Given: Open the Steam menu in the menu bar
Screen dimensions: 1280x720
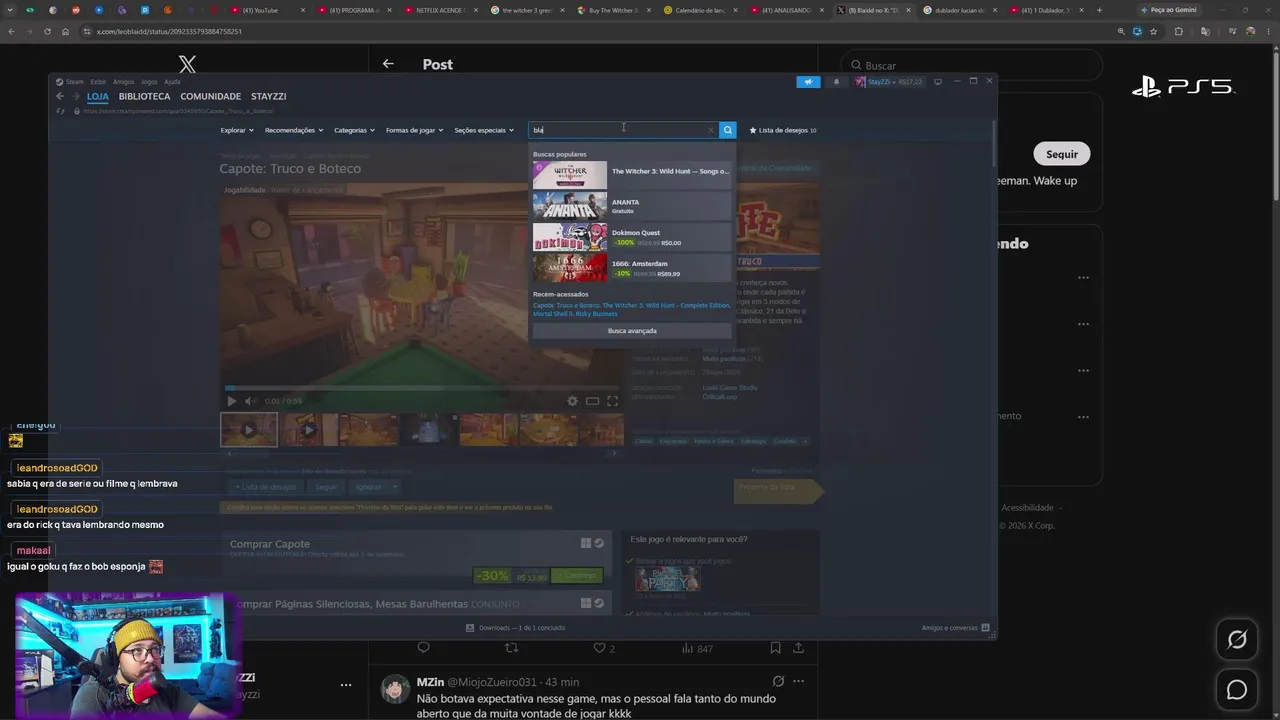Looking at the screenshot, I should 71,82.
